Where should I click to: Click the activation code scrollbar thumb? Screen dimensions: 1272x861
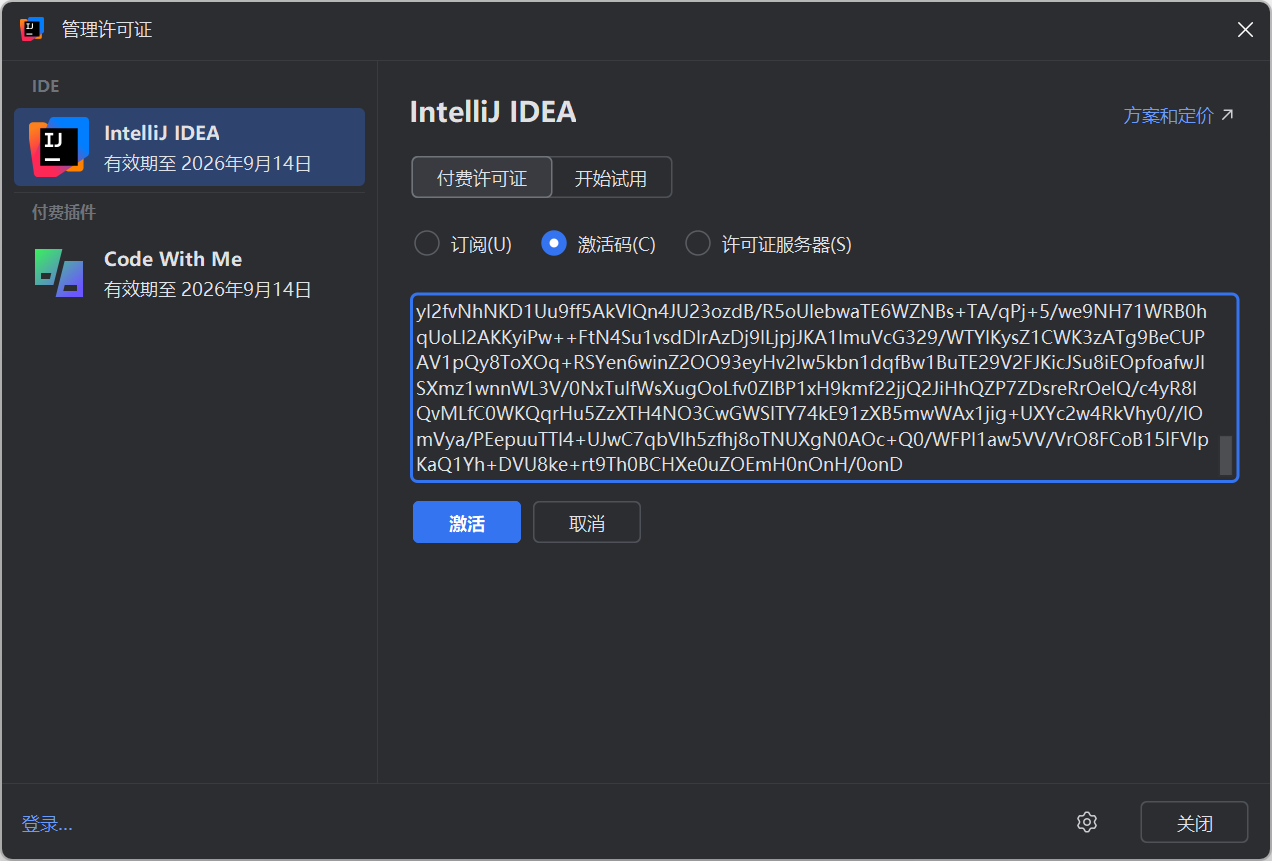point(1225,455)
